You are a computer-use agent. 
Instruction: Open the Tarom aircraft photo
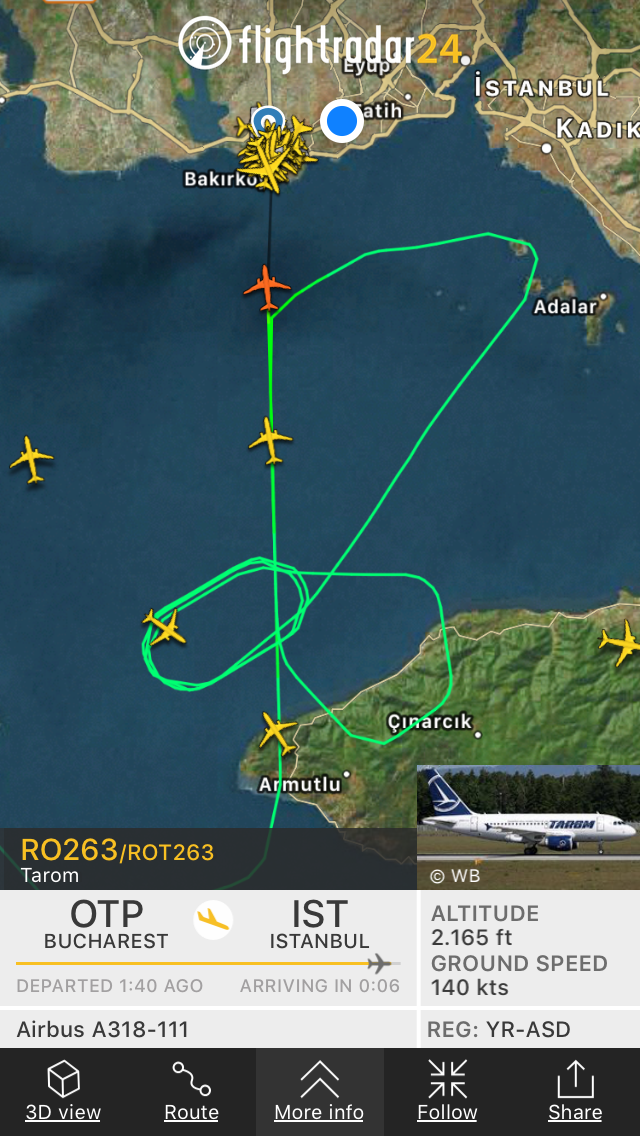(528, 827)
